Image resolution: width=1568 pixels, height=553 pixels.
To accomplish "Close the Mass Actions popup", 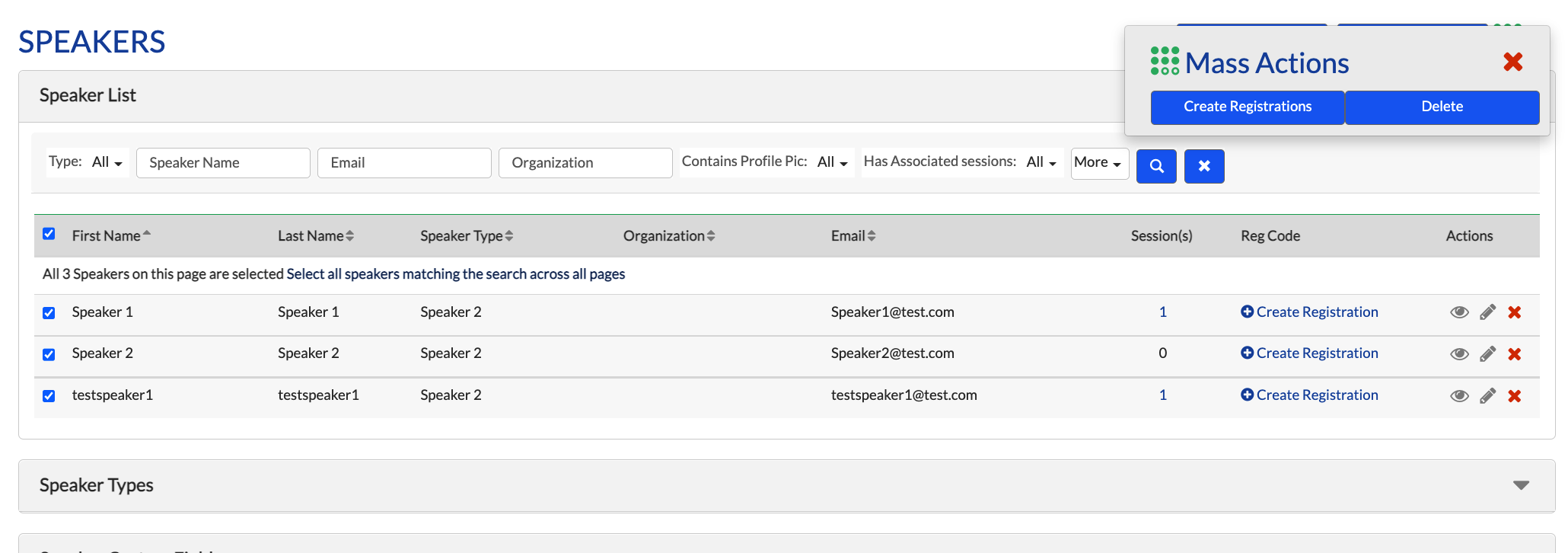I will click(x=1512, y=62).
